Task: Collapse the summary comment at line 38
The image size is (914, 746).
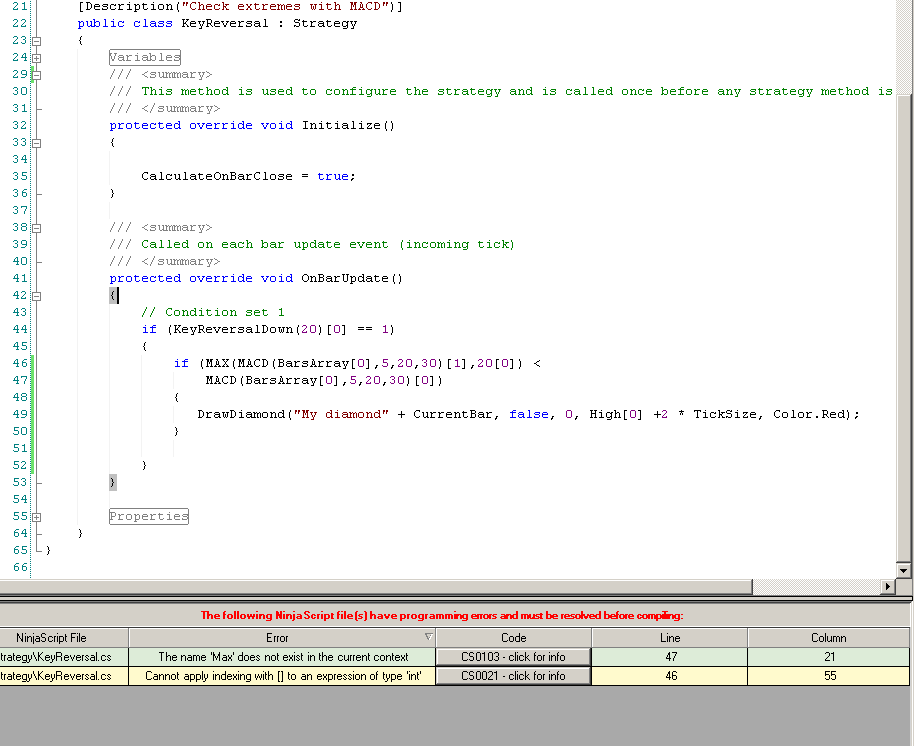Action: [36, 228]
